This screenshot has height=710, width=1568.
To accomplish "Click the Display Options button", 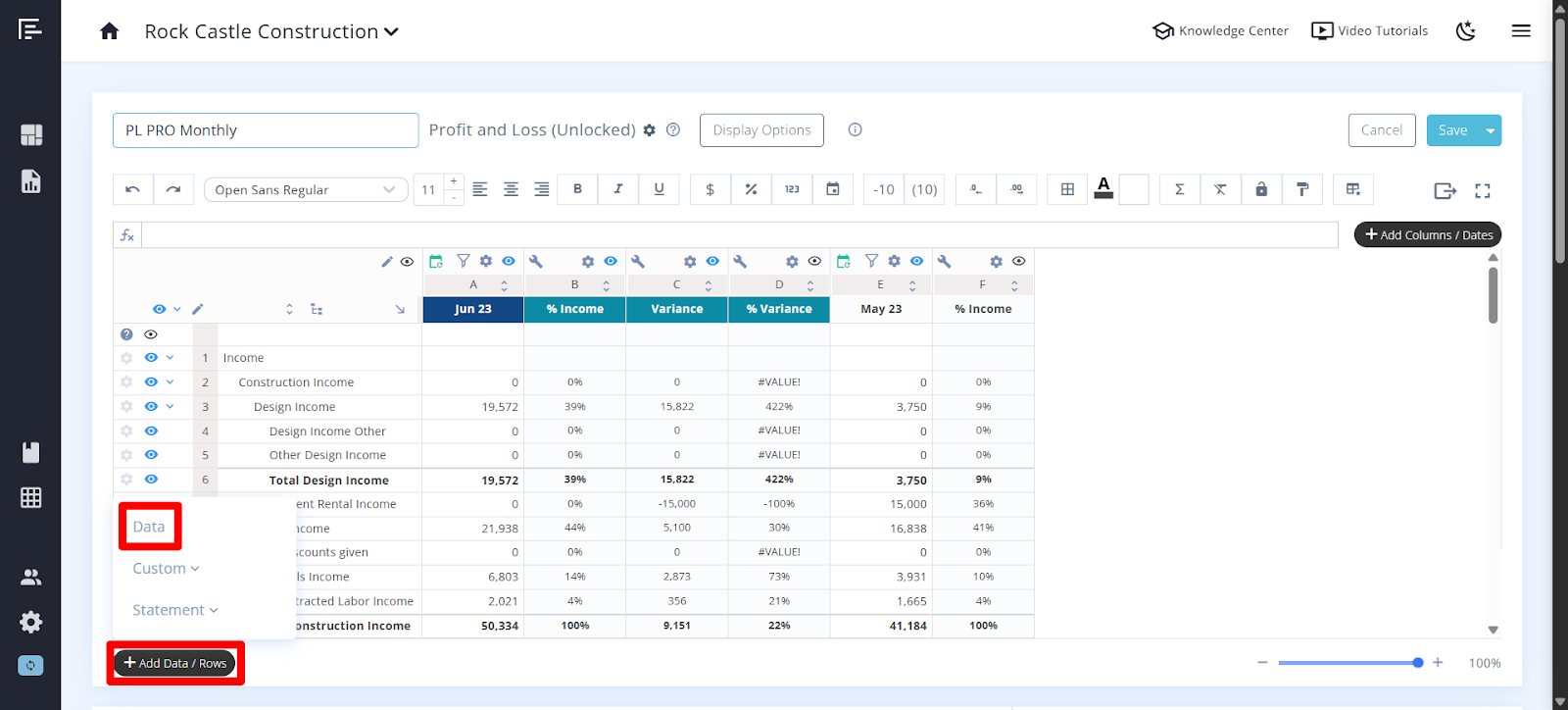I will (761, 130).
